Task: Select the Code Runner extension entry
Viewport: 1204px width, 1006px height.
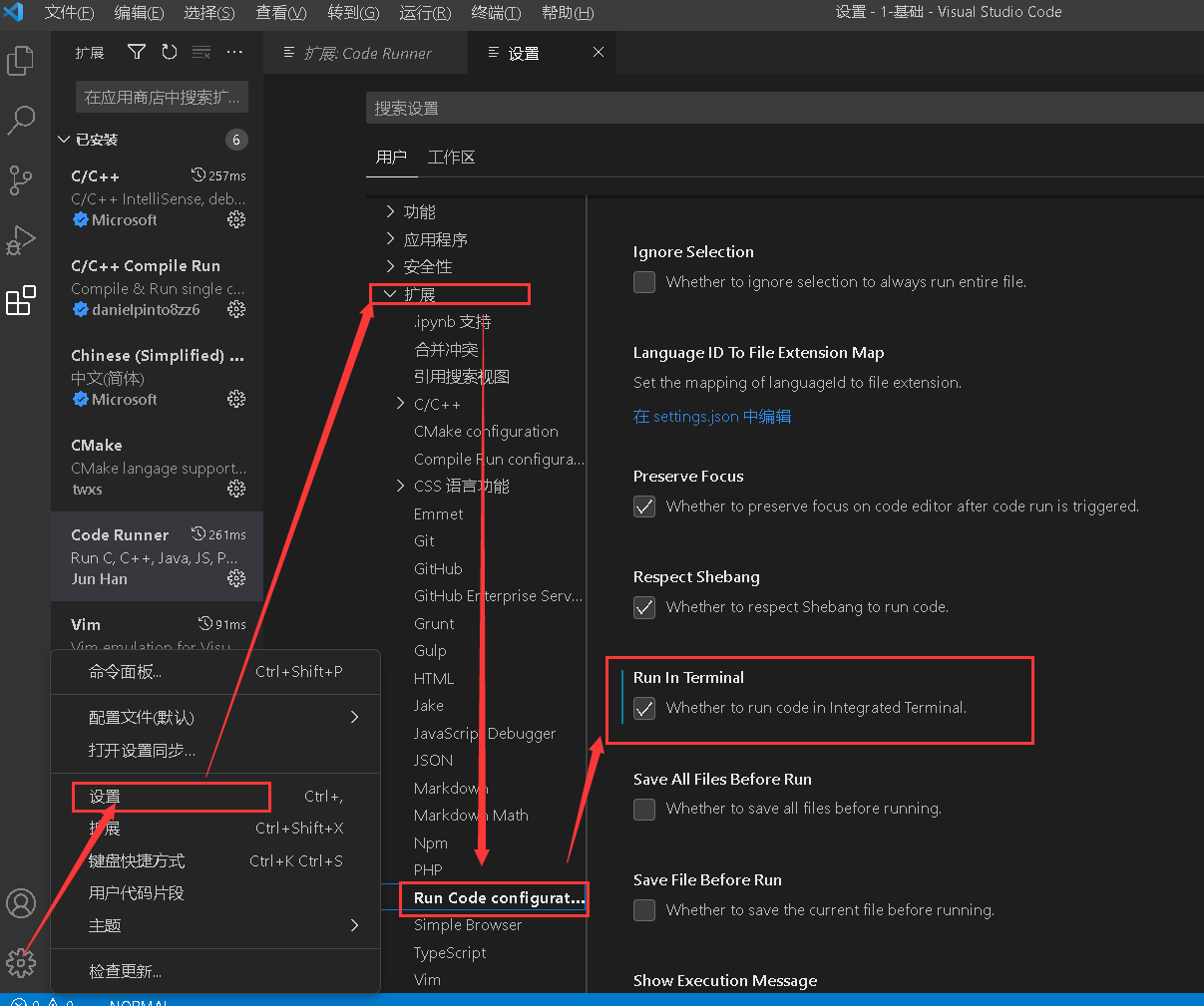Action: 157,556
